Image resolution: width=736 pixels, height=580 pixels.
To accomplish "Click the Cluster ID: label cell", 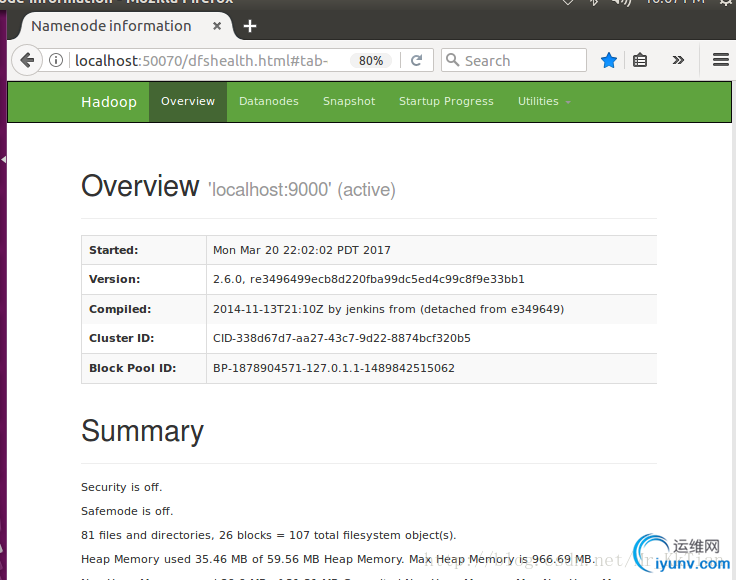I will tap(144, 338).
